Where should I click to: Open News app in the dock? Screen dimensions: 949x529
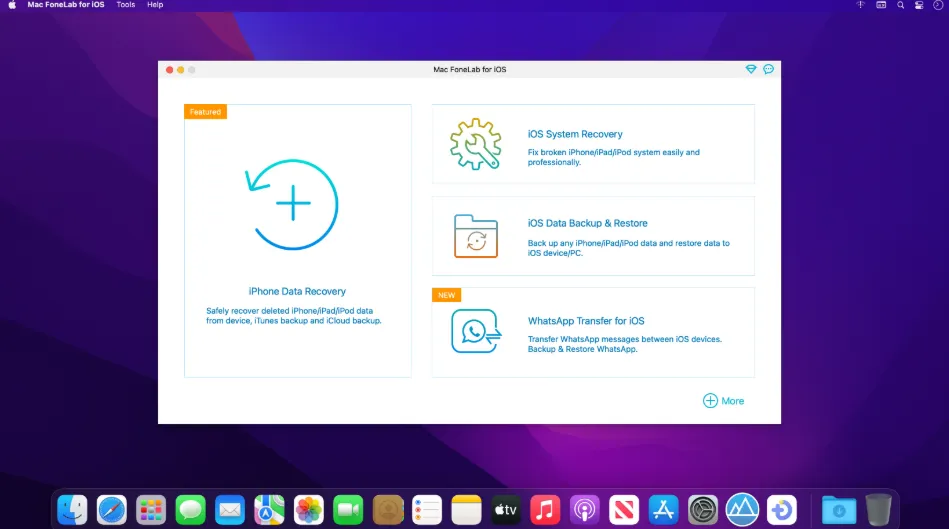pyautogui.click(x=624, y=510)
